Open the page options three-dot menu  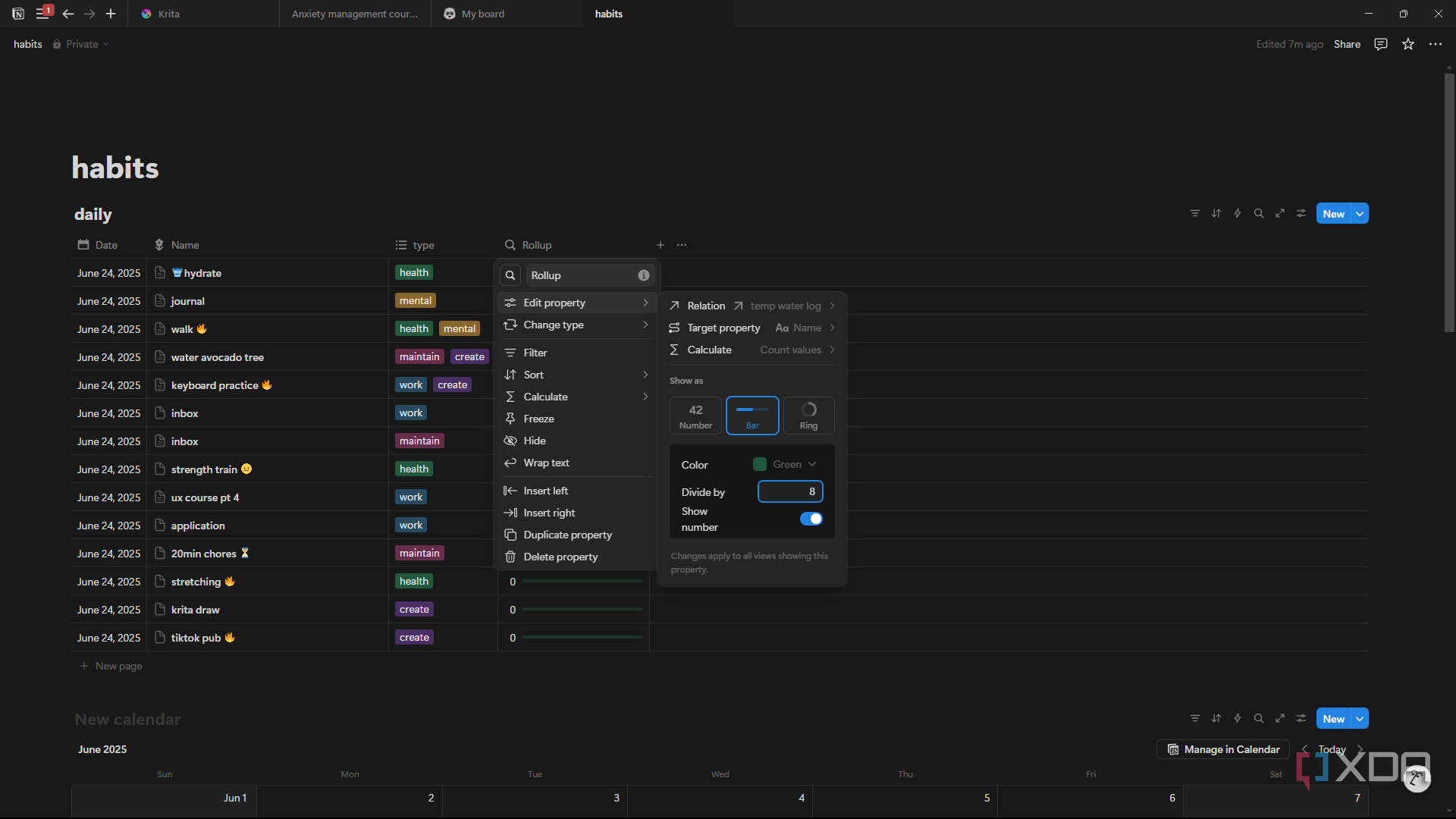1436,44
